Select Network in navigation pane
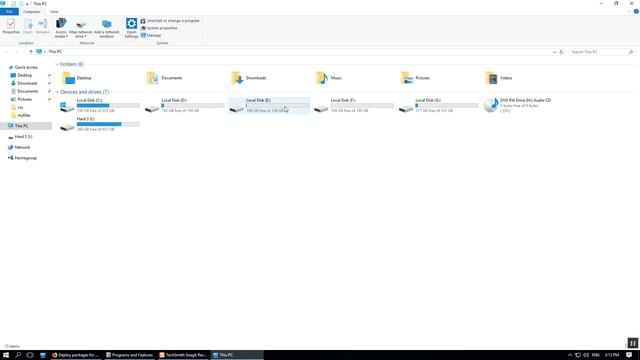Viewport: 640px width, 360px height. (x=22, y=147)
